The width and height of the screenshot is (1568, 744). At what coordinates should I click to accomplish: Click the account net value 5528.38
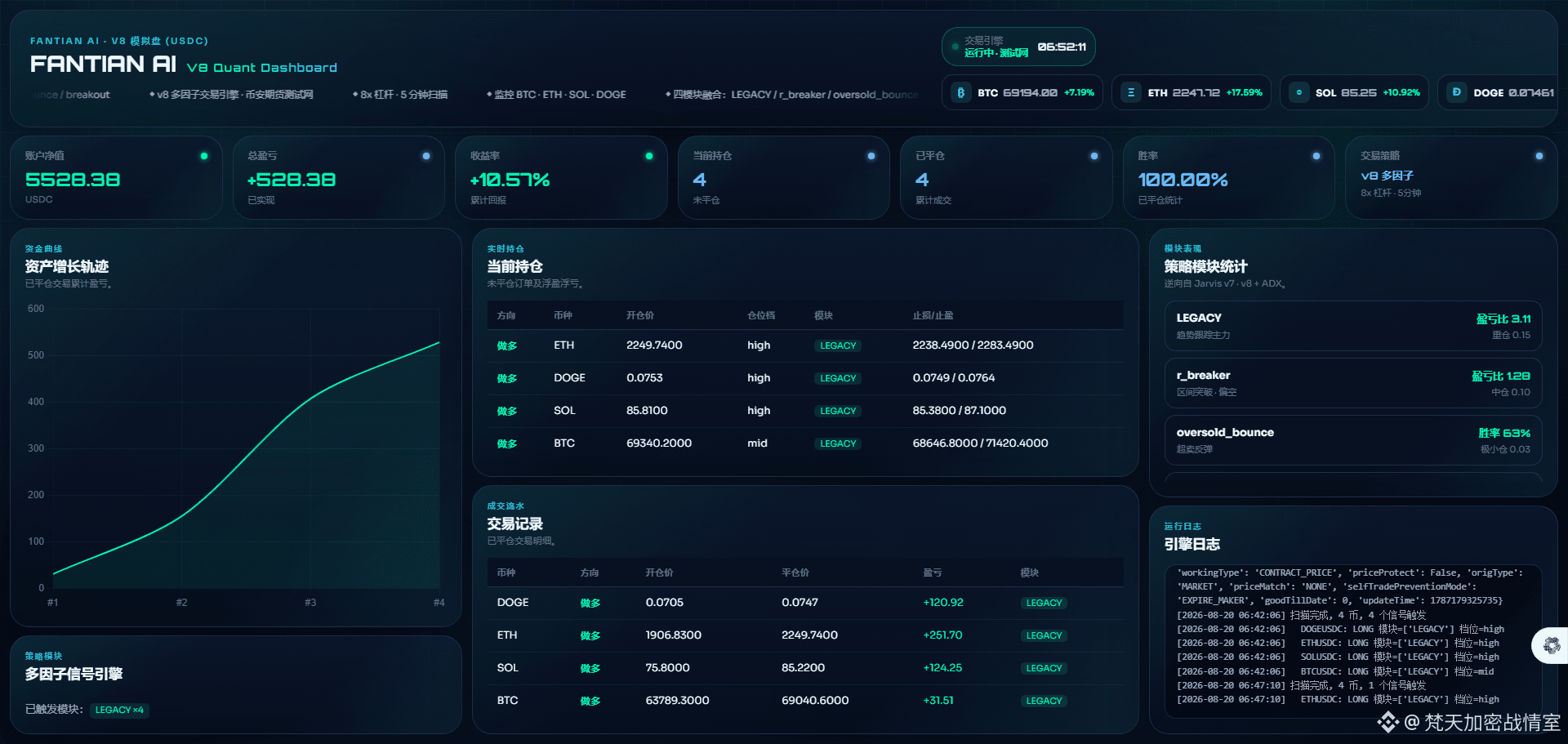pyautogui.click(x=73, y=180)
